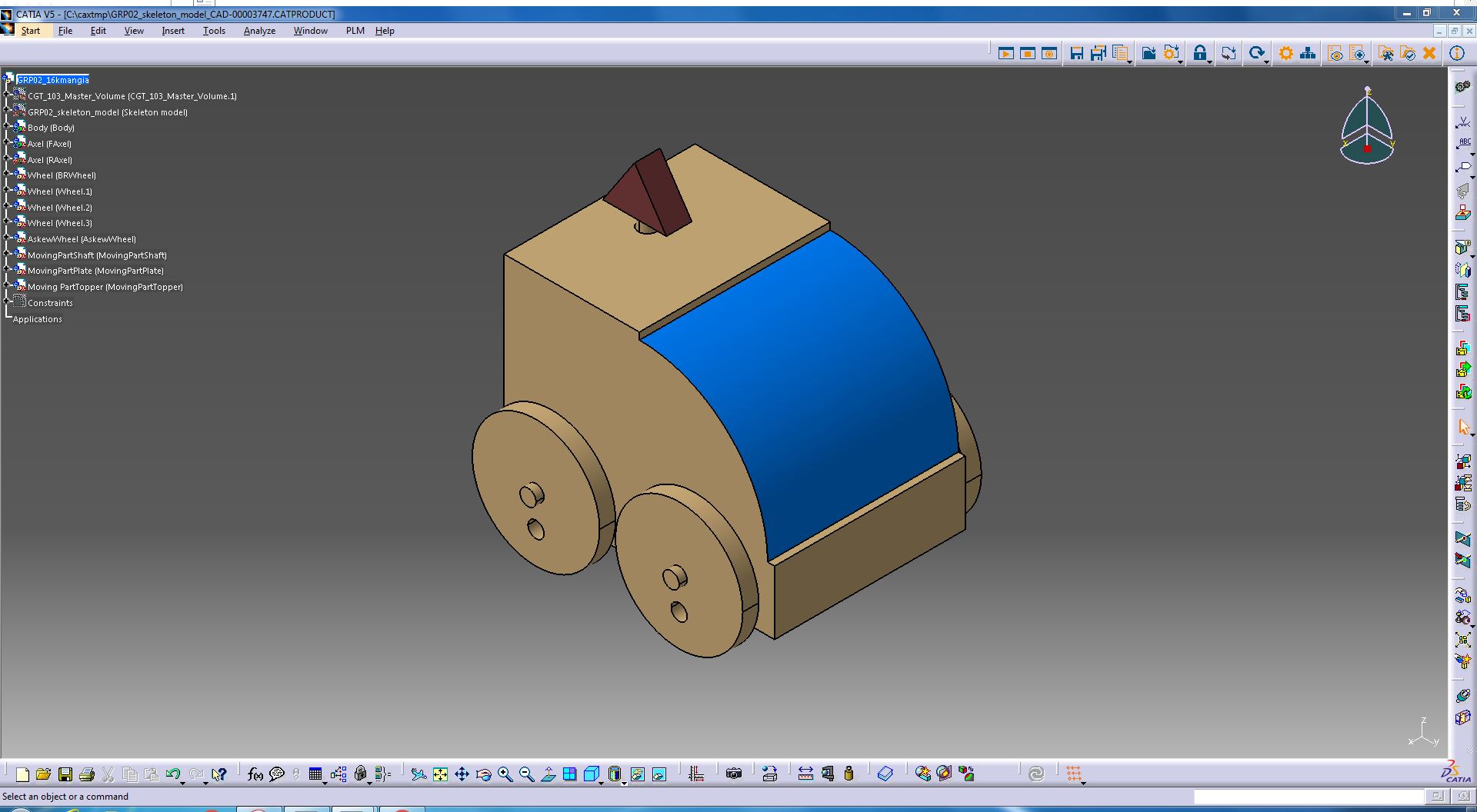The image size is (1477, 812).
Task: Click the Fit All In view icon
Action: pos(440,774)
